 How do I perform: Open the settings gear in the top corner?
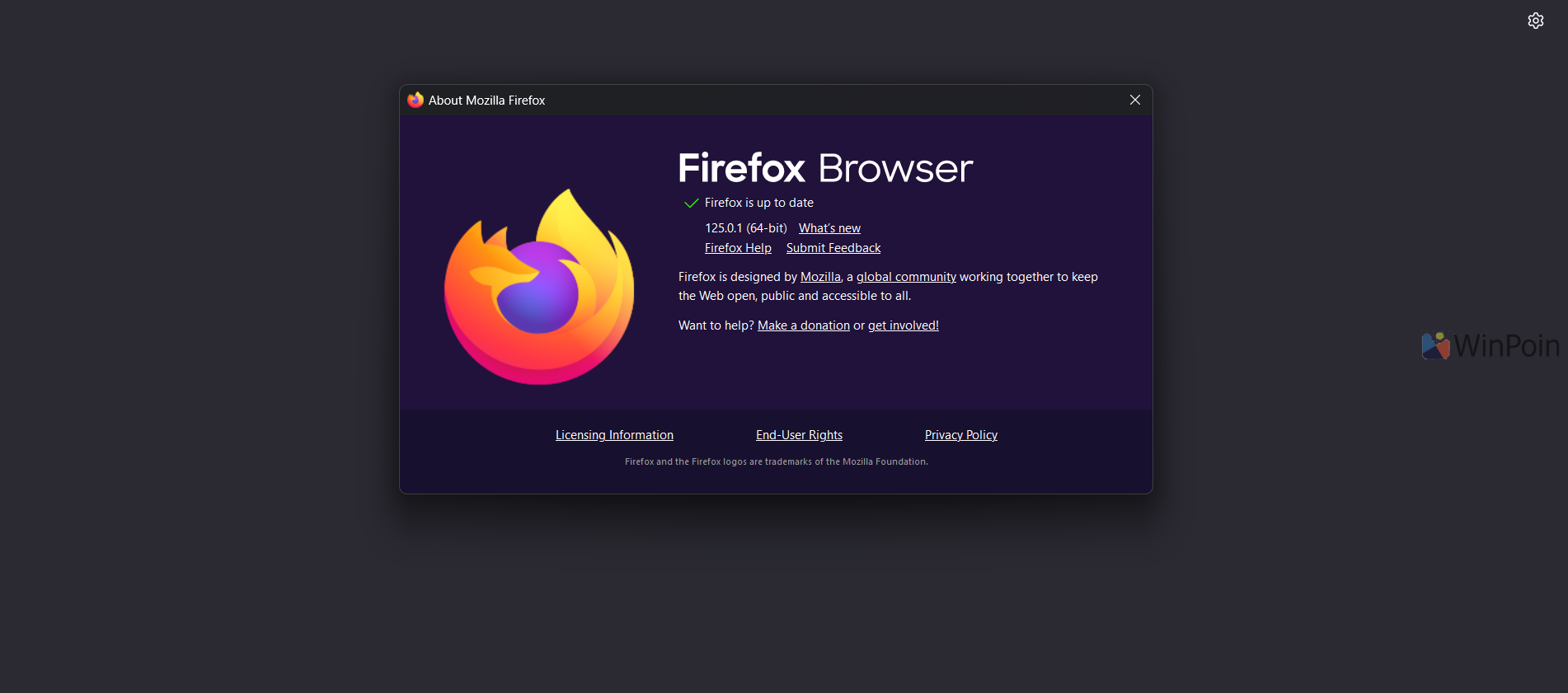point(1535,21)
